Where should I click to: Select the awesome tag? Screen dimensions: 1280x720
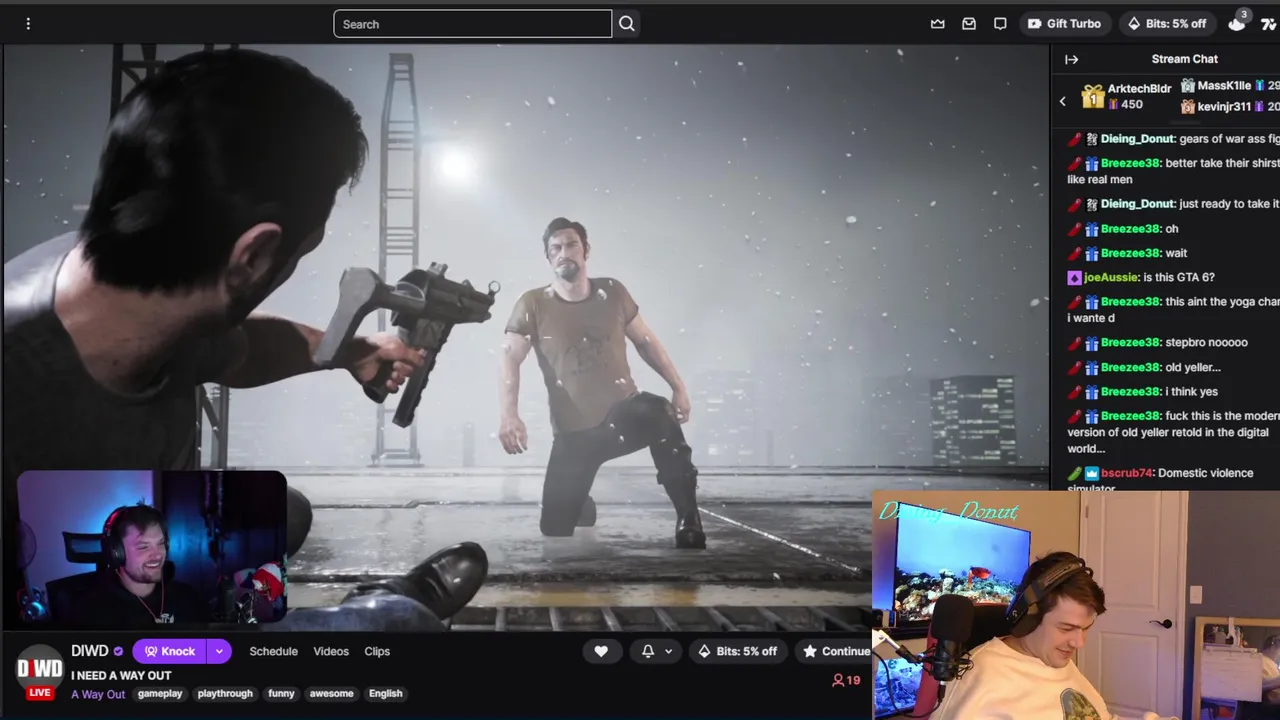click(332, 693)
